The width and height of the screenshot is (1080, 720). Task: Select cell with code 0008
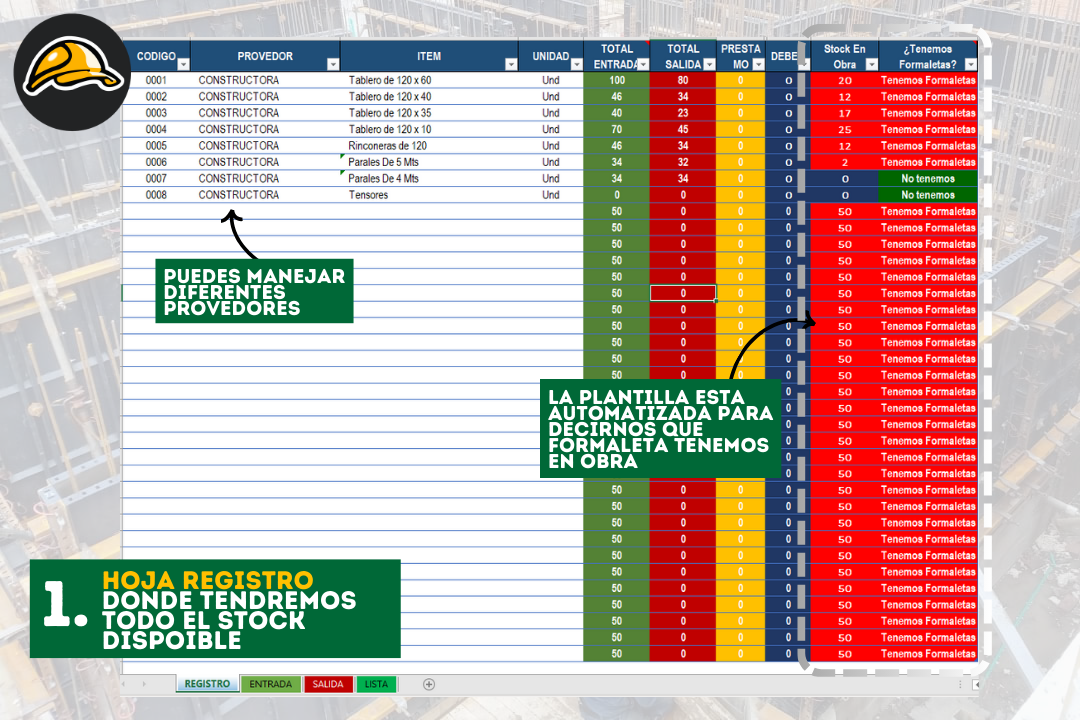click(x=156, y=195)
